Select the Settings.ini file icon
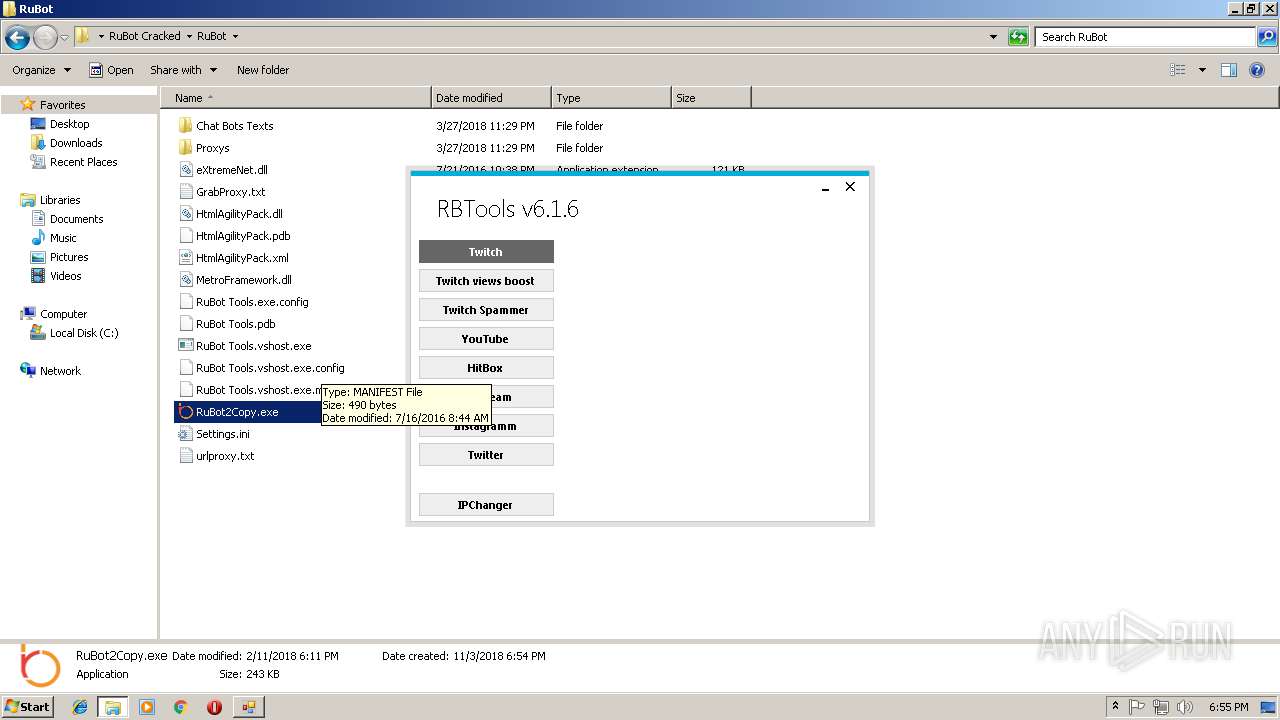Viewport: 1280px width, 720px height. (x=185, y=434)
